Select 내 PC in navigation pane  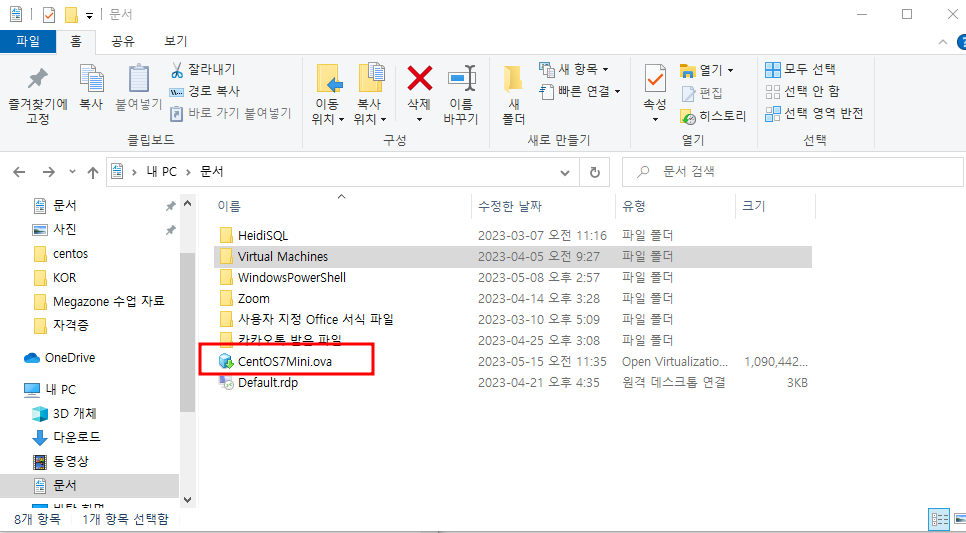click(60, 389)
